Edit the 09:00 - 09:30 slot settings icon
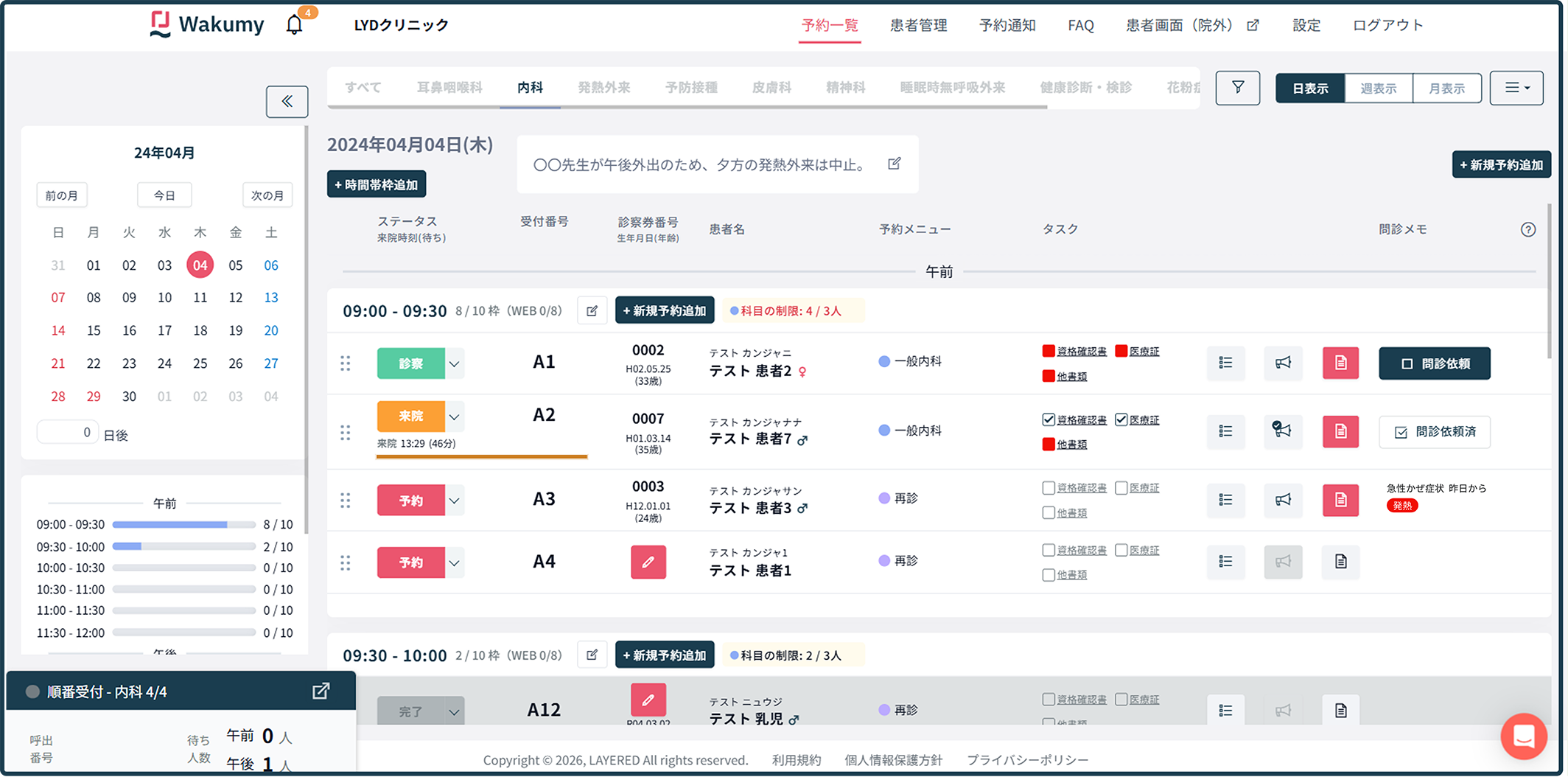The height and width of the screenshot is (777, 1568). (592, 310)
